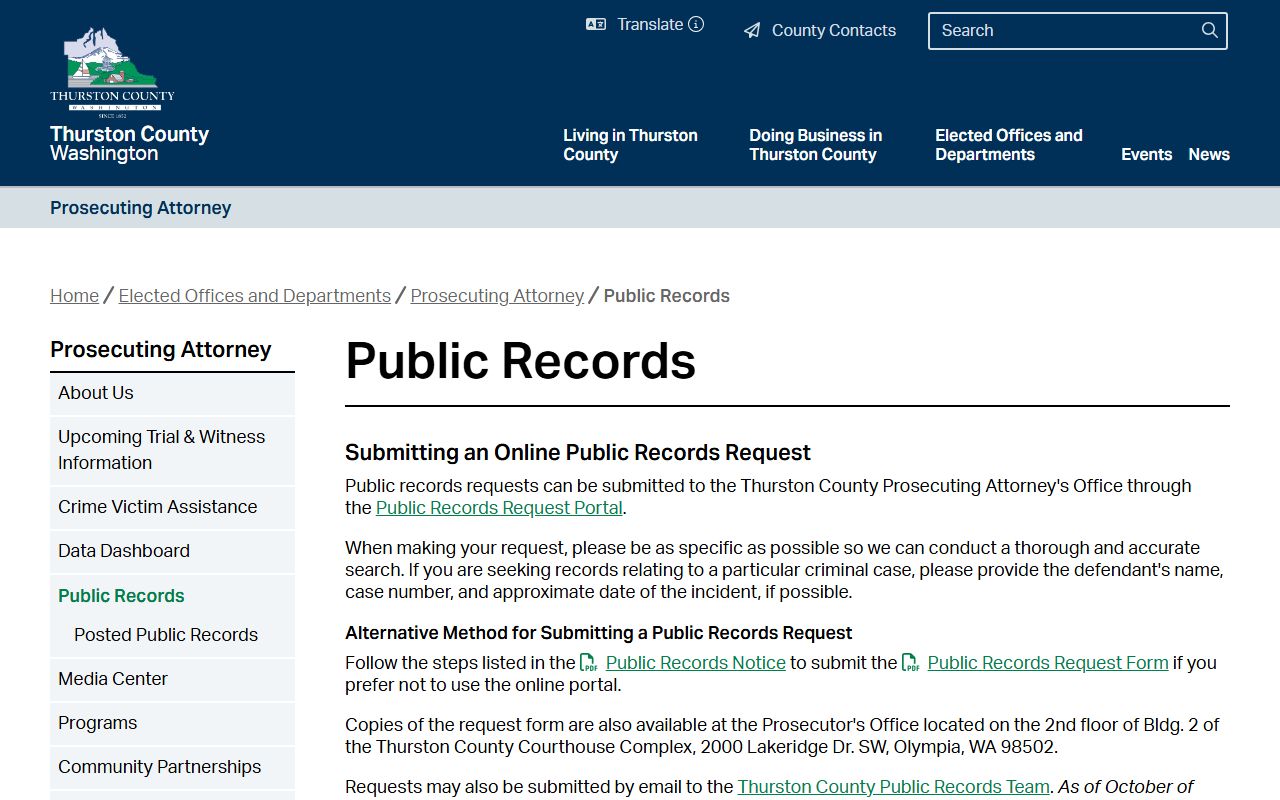Select Public Records in sidebar

[x=121, y=596]
